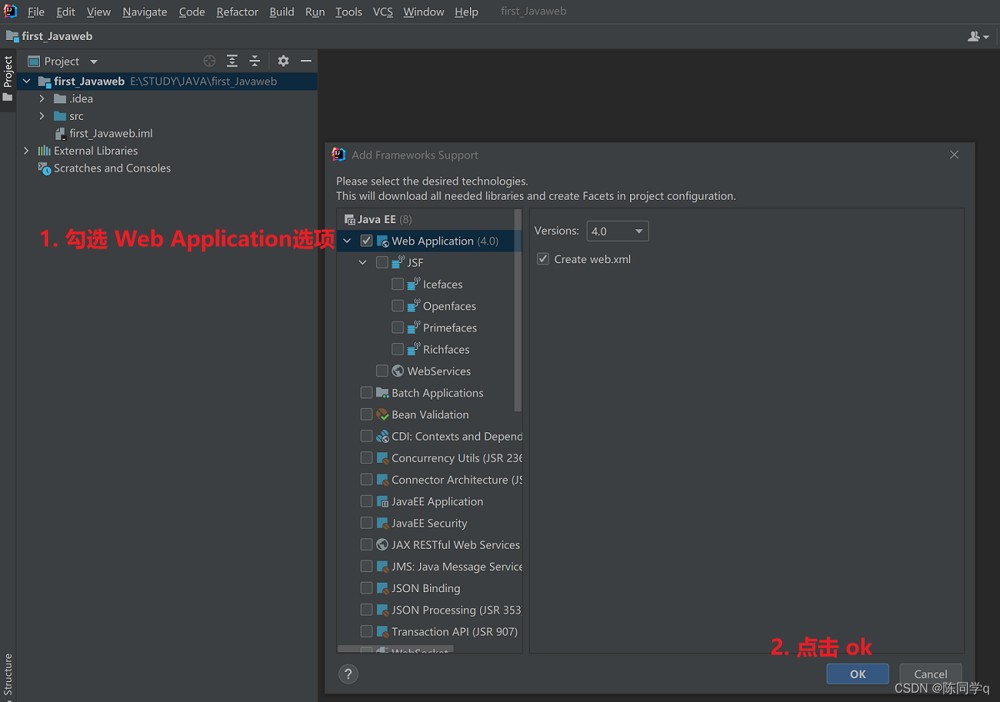Click the Bean Validation icon
Image resolution: width=1000 pixels, height=702 pixels.
(383, 414)
